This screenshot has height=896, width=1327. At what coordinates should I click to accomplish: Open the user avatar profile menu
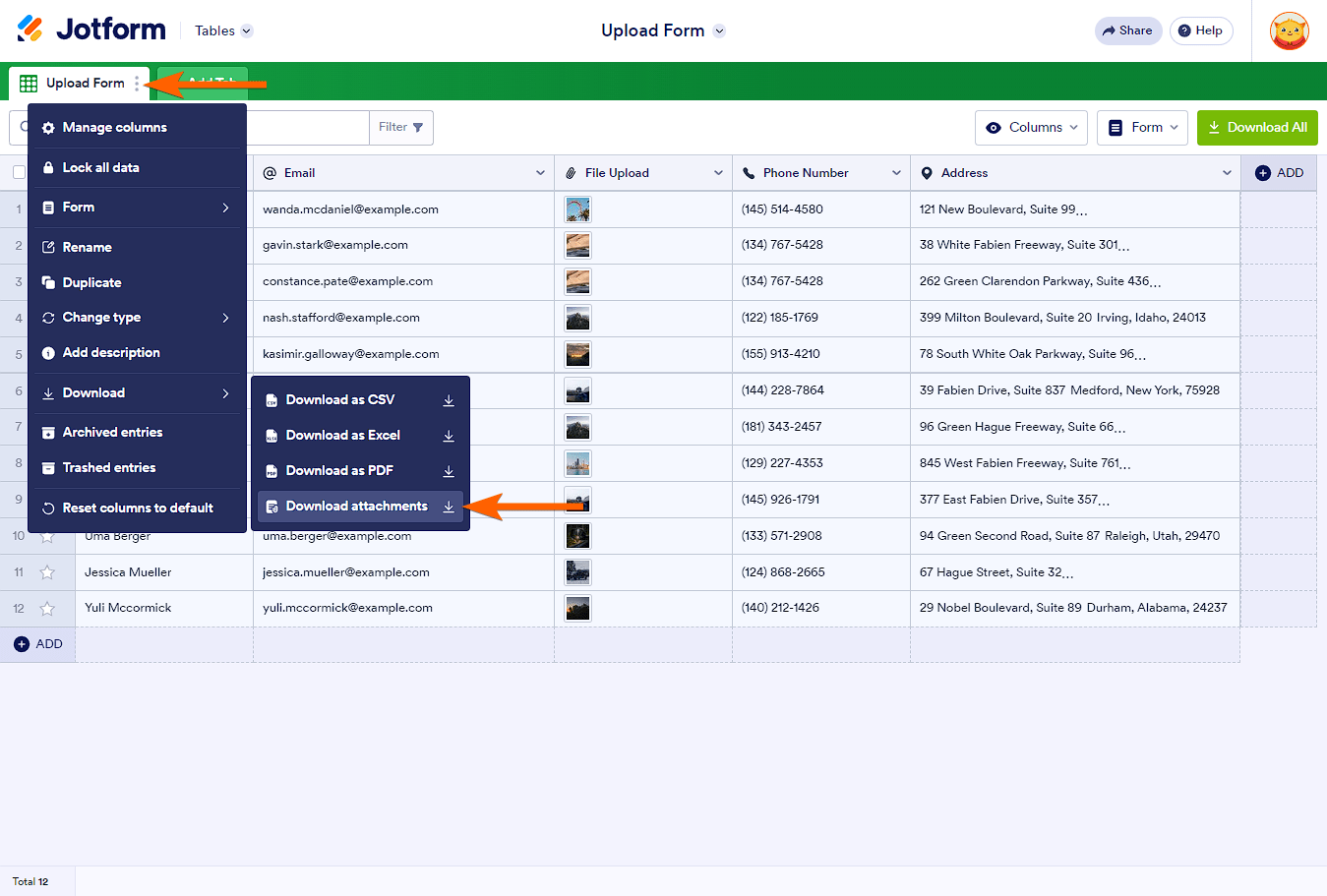1289,31
